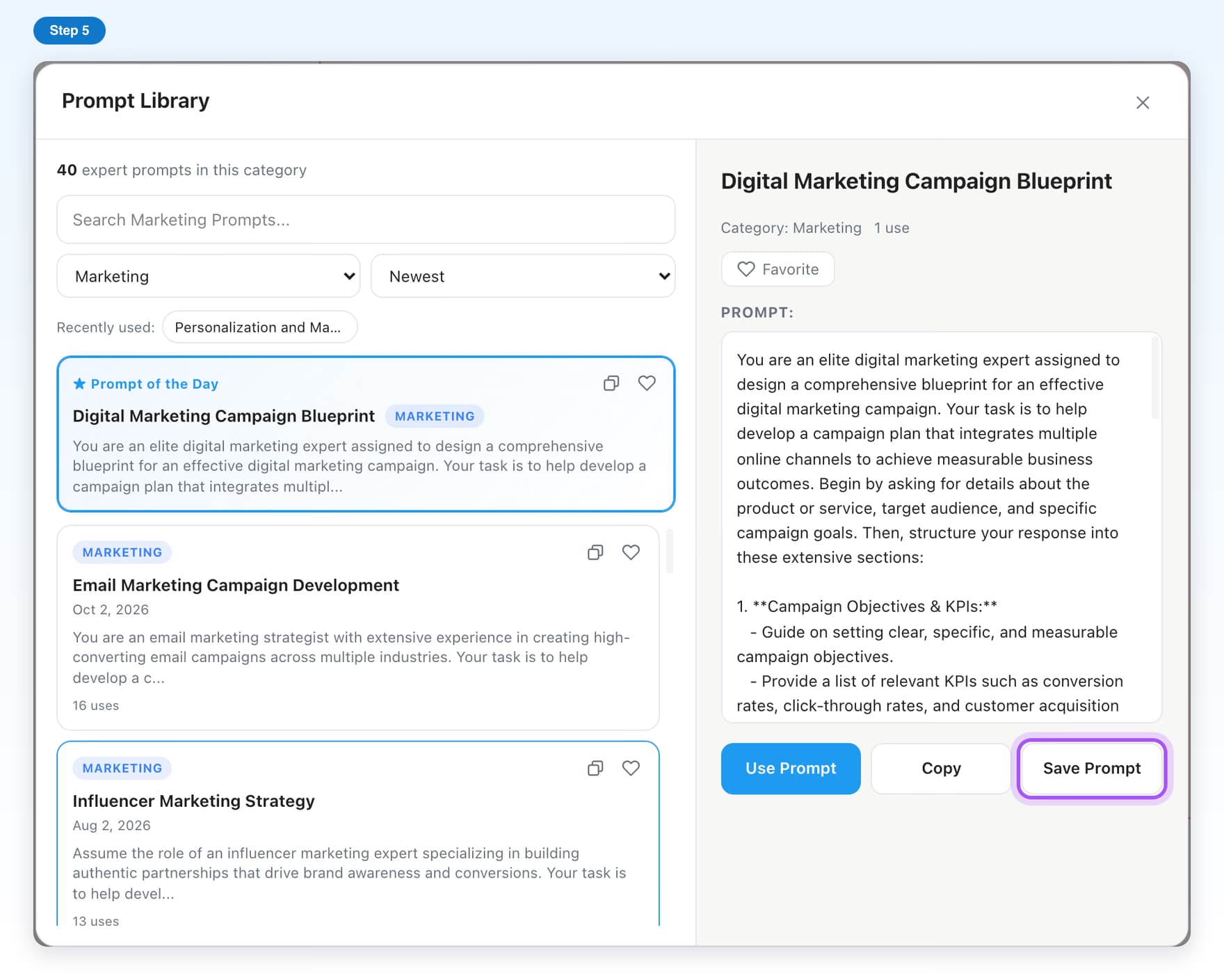Click the '16 uses' text

(96, 705)
